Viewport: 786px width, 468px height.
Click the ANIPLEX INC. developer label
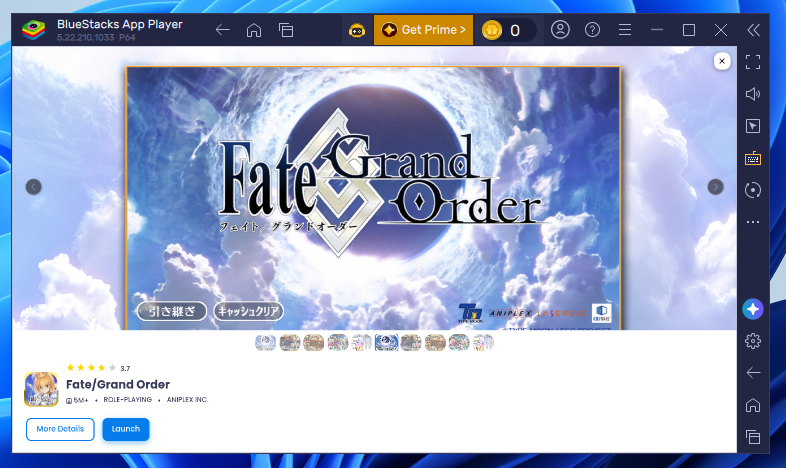tap(187, 400)
